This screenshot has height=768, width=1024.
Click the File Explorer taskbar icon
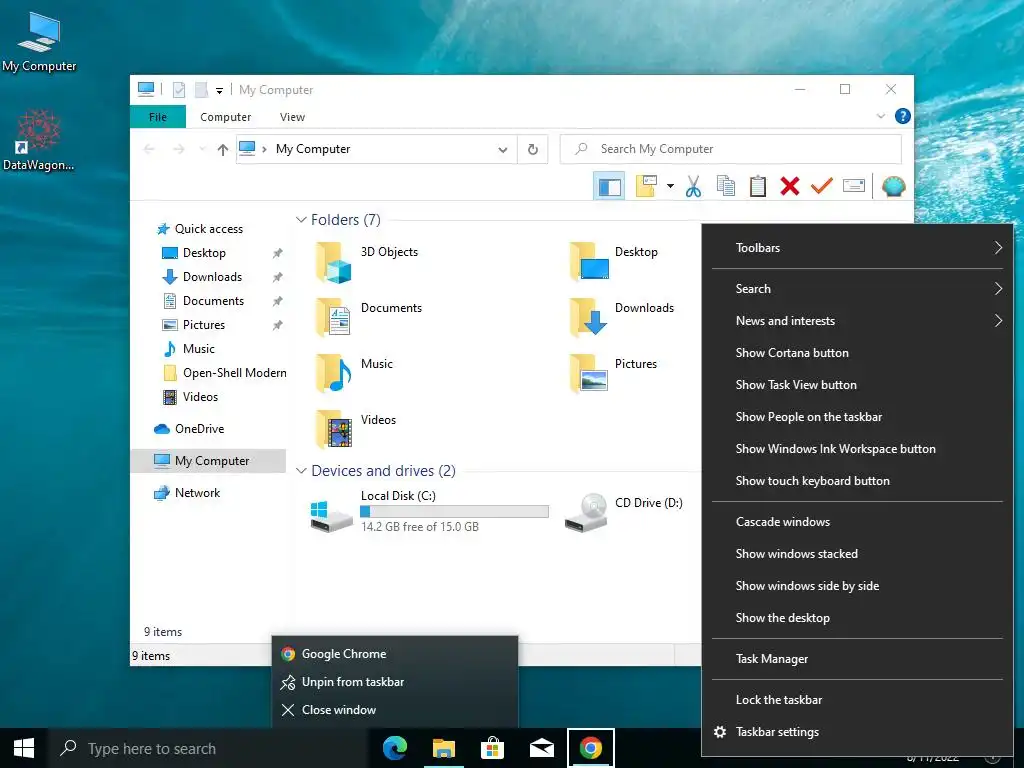[x=443, y=748]
